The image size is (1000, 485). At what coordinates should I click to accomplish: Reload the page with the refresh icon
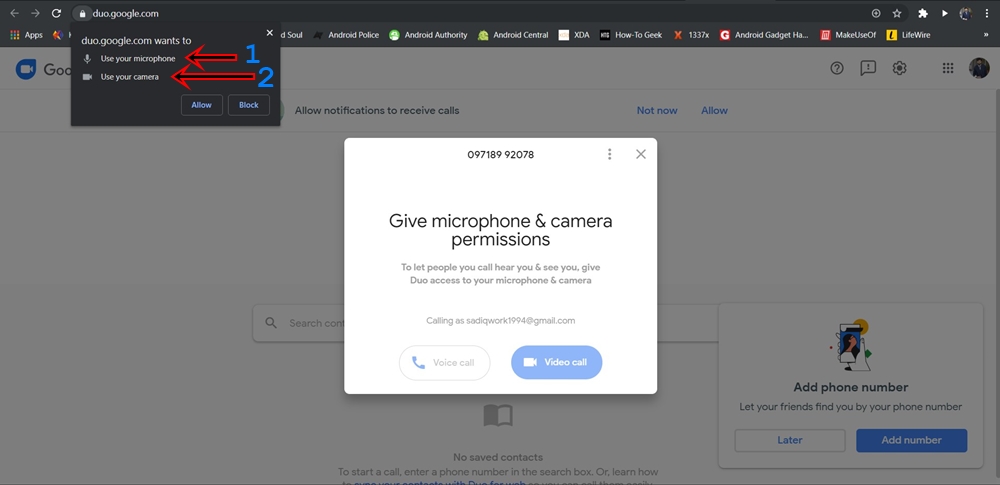(x=57, y=13)
